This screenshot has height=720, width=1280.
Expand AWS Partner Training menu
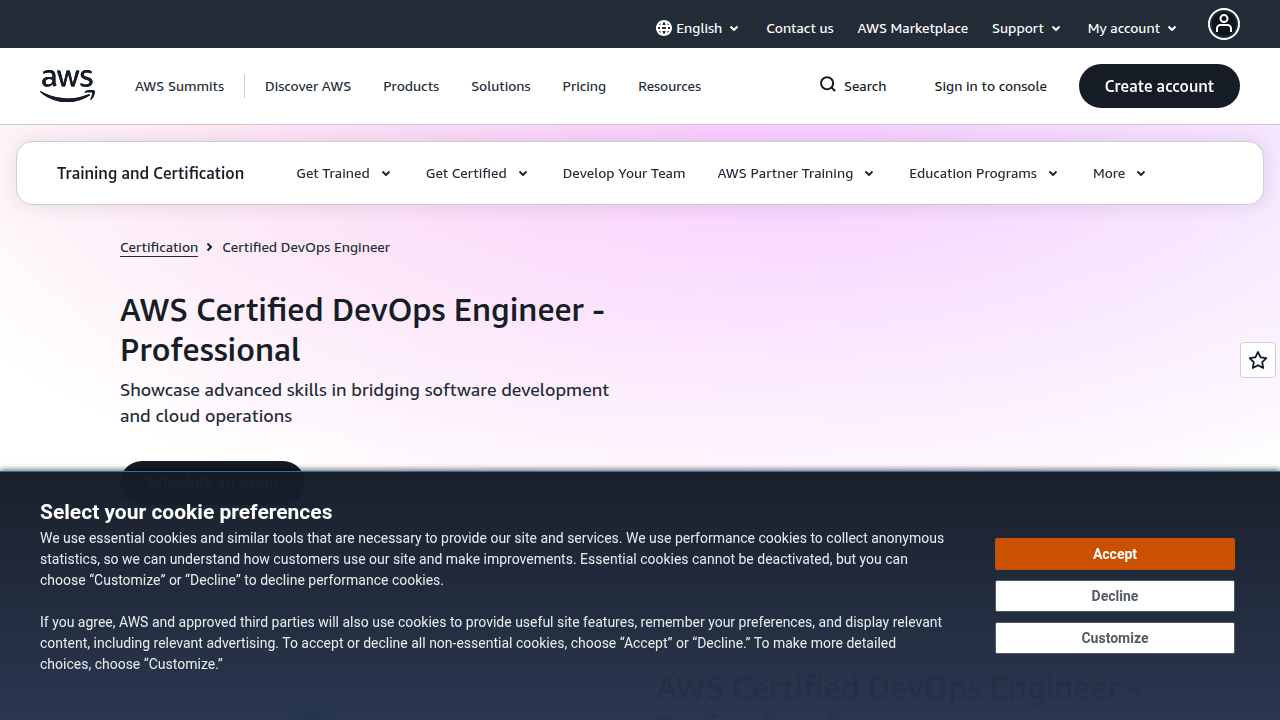pyautogui.click(x=796, y=173)
